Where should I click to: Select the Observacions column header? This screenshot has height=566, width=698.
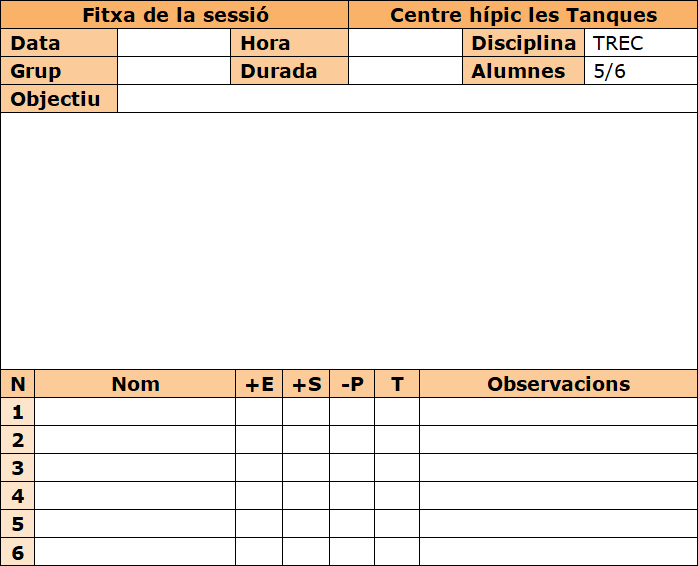[558, 384]
